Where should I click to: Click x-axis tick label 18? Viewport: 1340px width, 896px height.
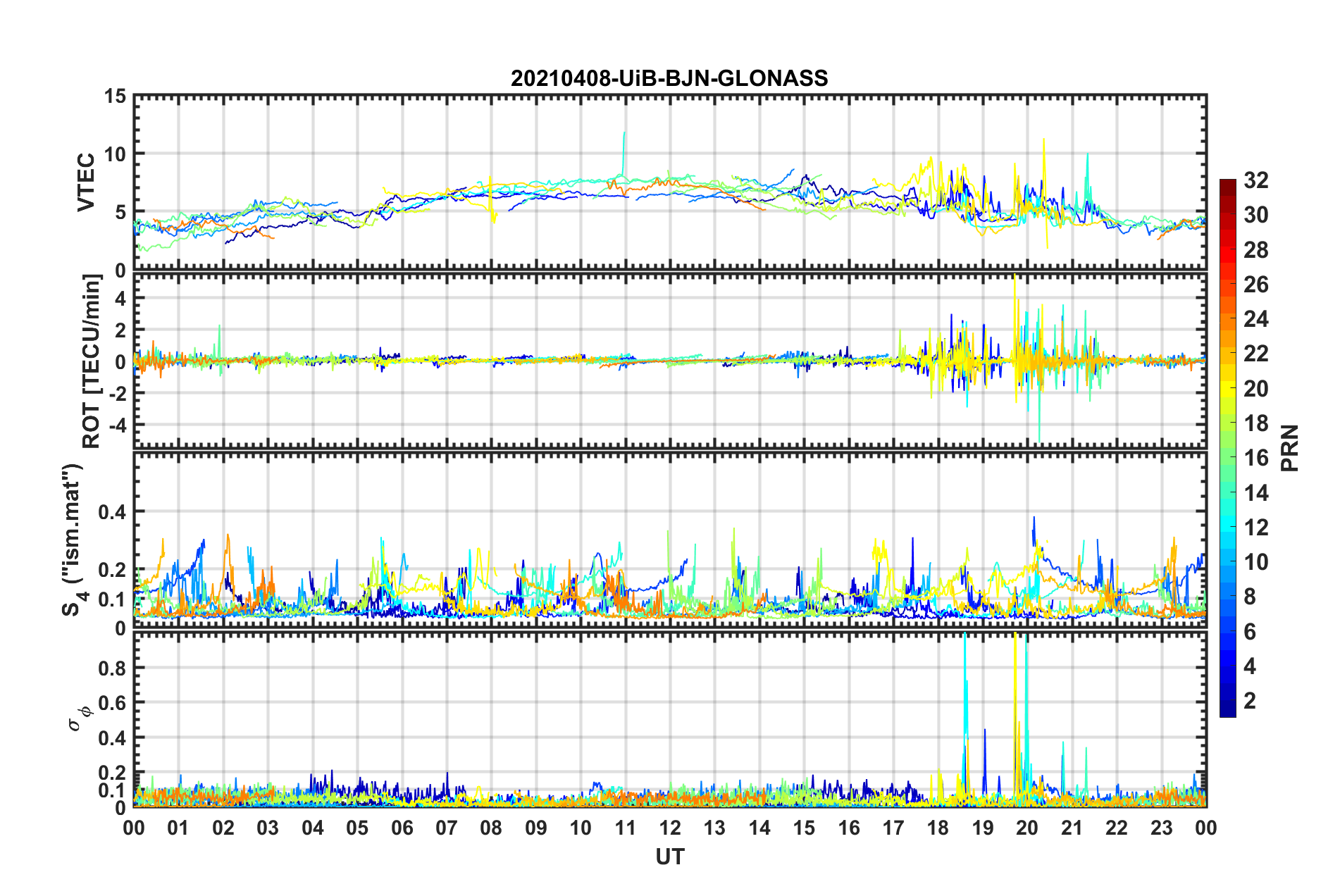click(938, 828)
